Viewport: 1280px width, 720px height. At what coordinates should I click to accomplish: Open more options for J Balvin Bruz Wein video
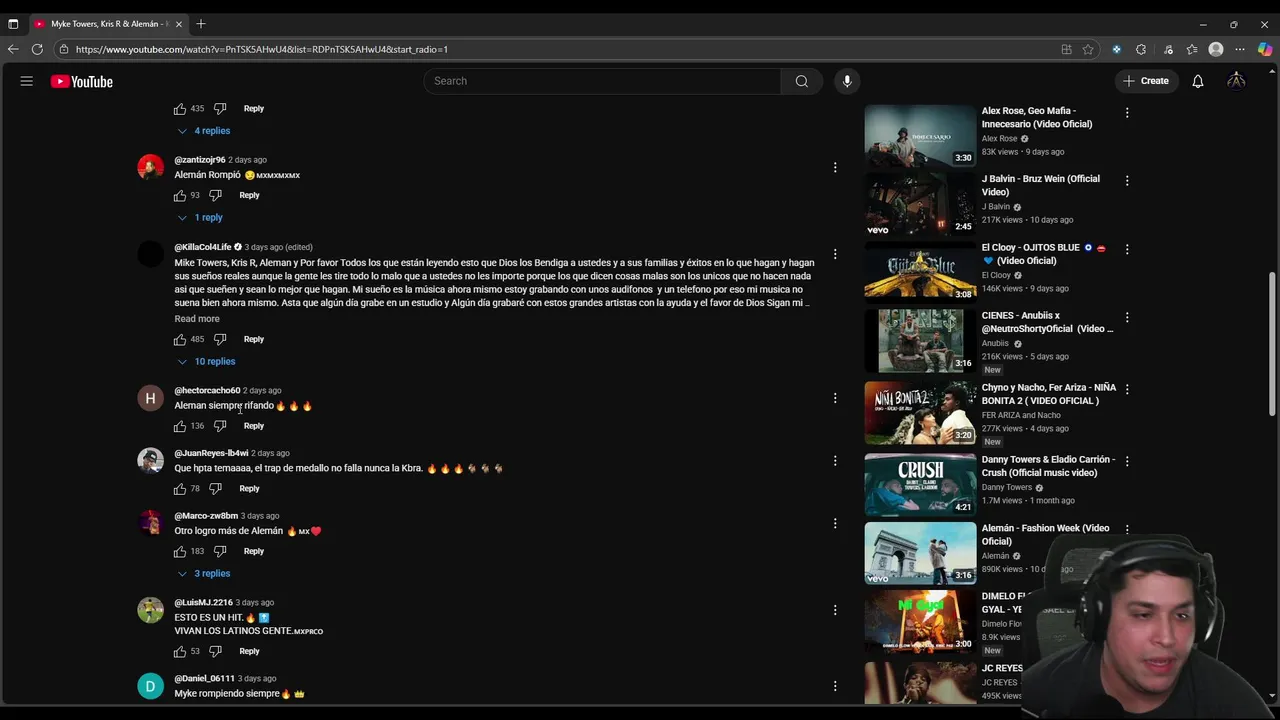tap(1127, 181)
